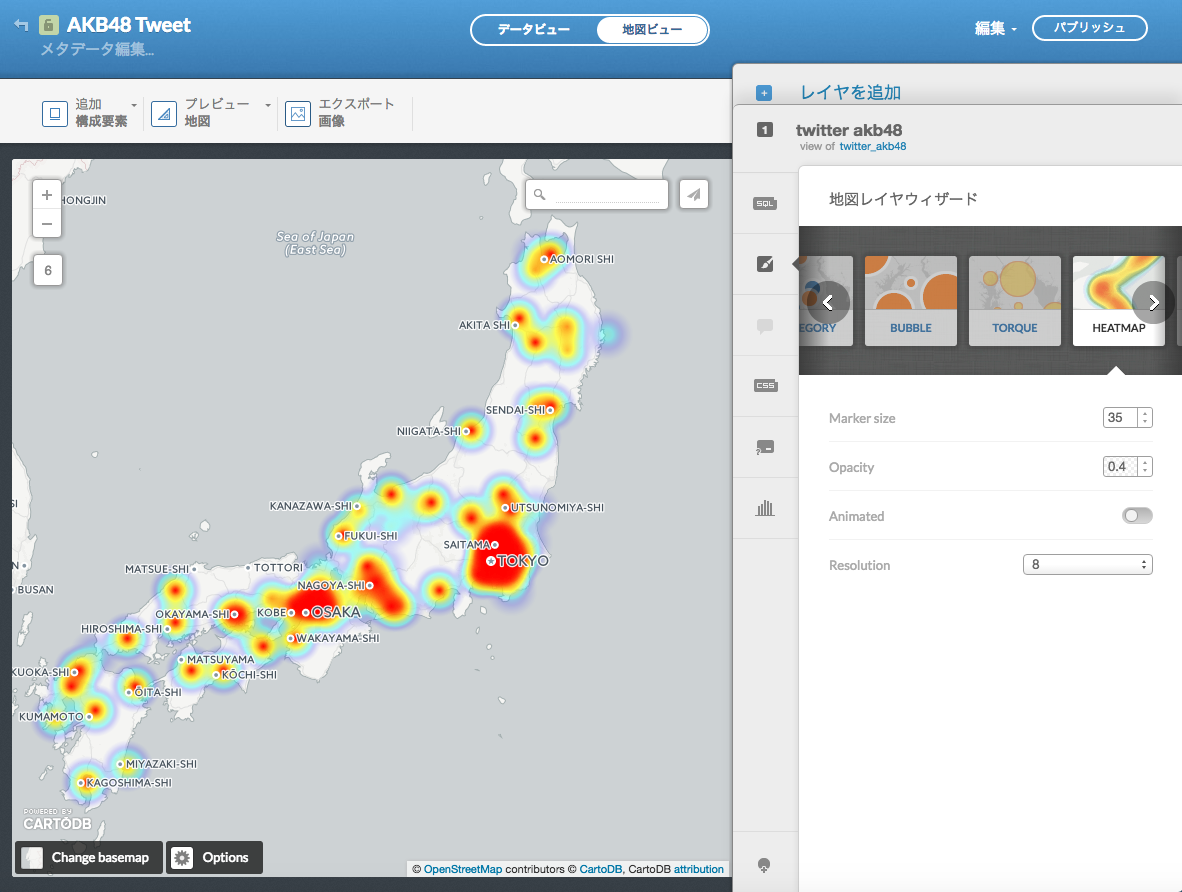Image resolution: width=1182 pixels, height=892 pixels.
Task: Select the TORQUE wizard type
Action: click(x=1015, y=301)
